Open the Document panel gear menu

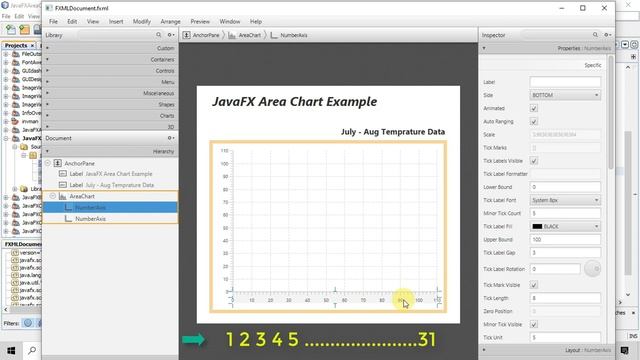click(171, 138)
